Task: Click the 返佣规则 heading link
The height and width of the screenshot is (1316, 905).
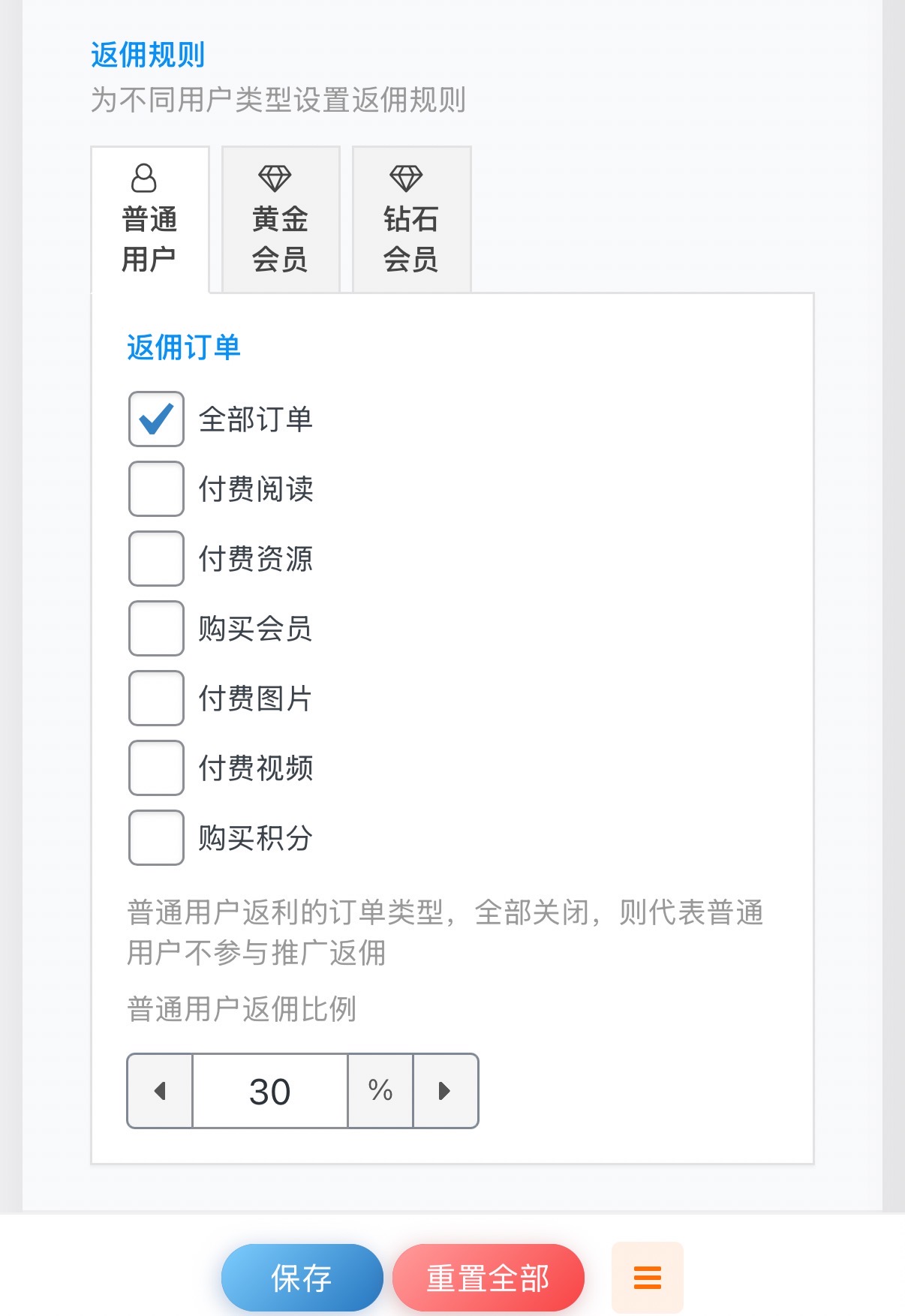Action: pyautogui.click(x=147, y=54)
